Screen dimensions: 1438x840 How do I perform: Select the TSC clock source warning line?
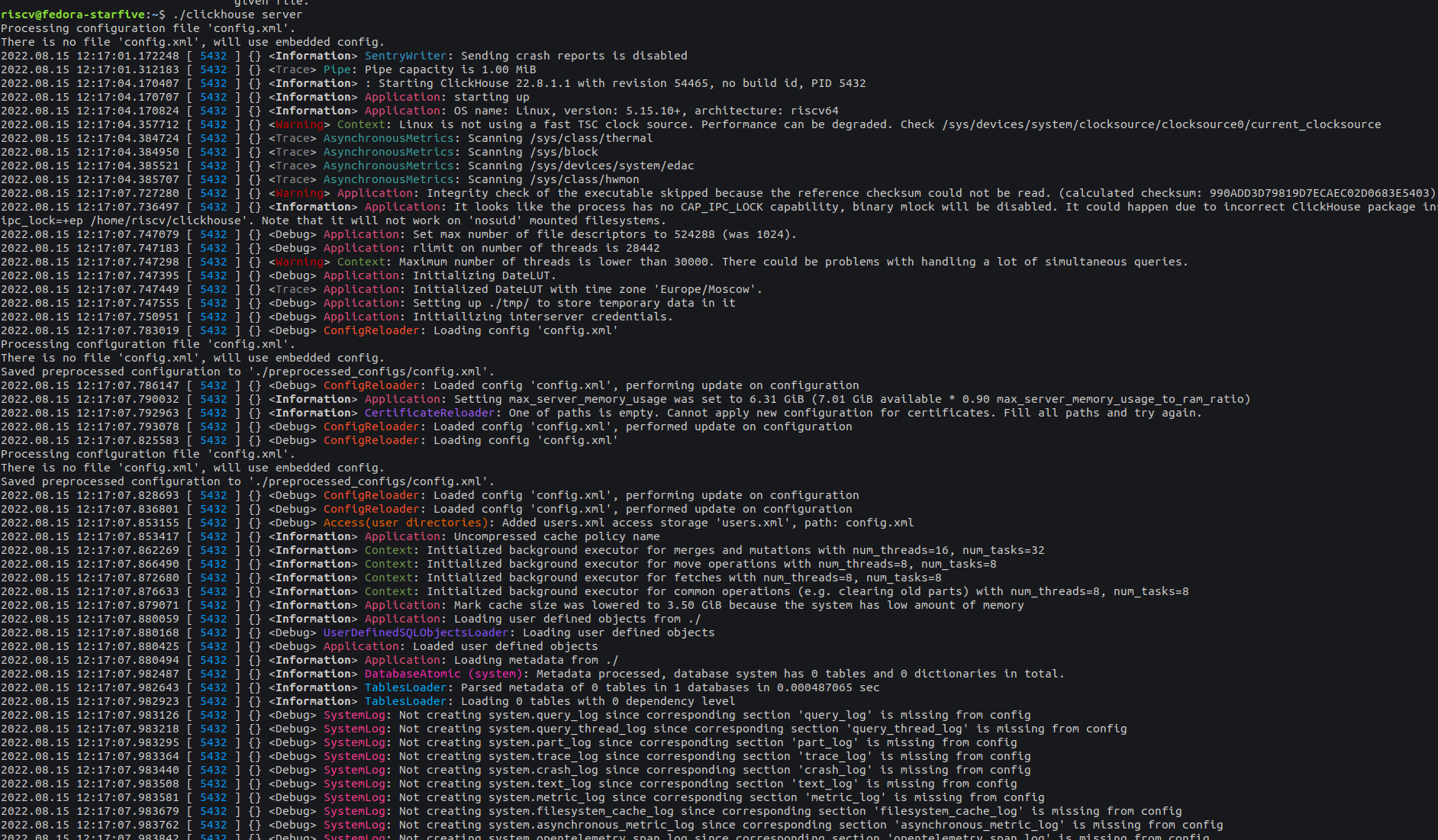[687, 124]
